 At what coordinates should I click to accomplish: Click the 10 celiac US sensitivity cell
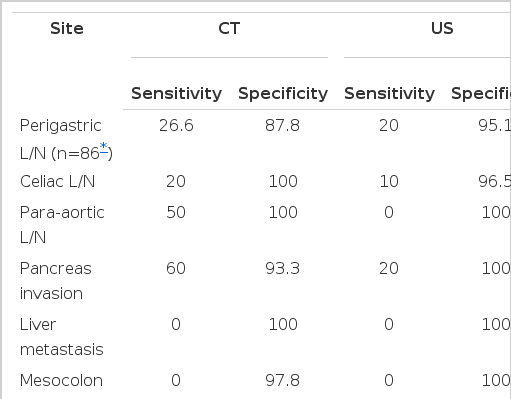(x=389, y=182)
